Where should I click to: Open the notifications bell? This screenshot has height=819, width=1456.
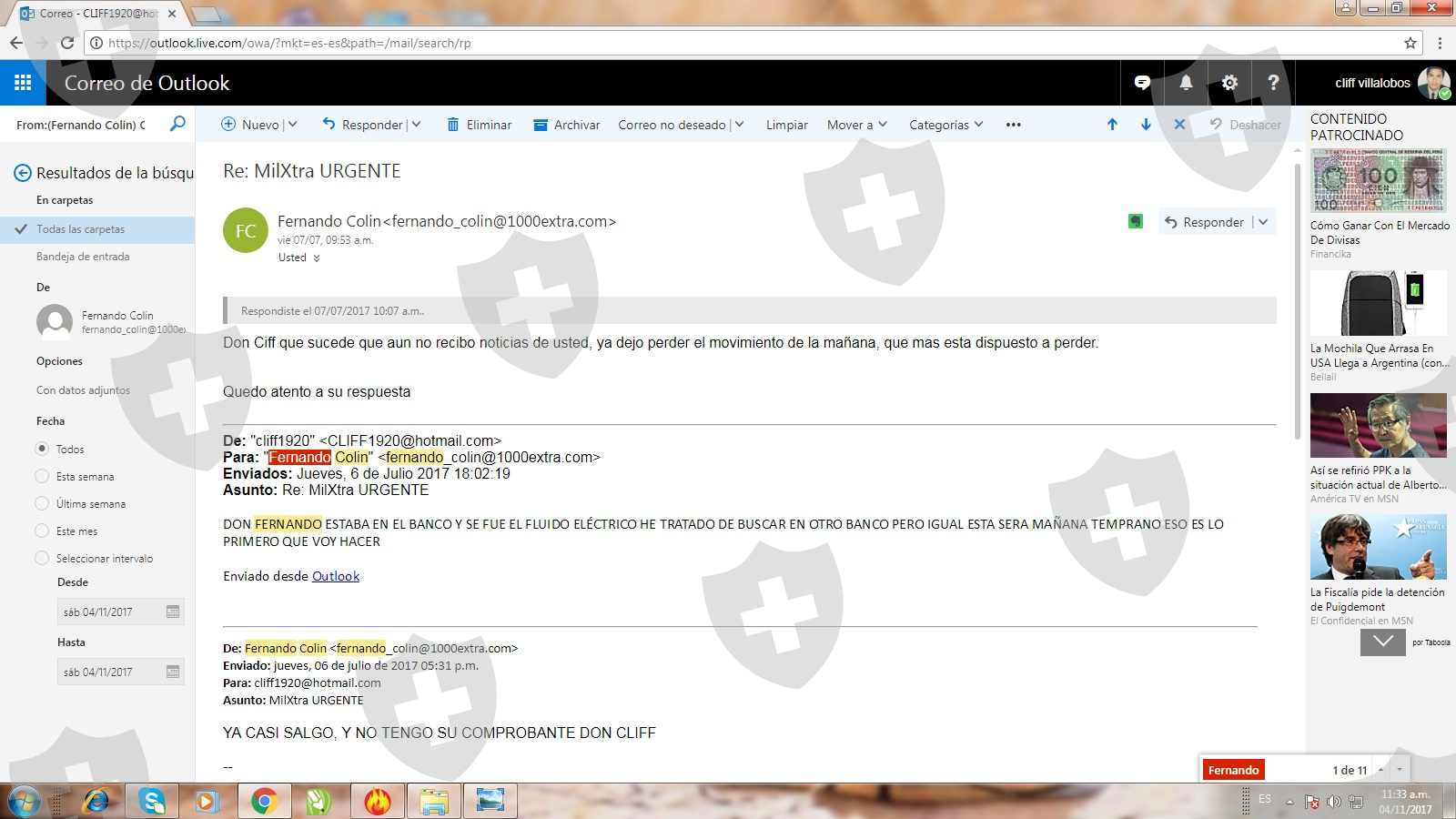[x=1186, y=83]
